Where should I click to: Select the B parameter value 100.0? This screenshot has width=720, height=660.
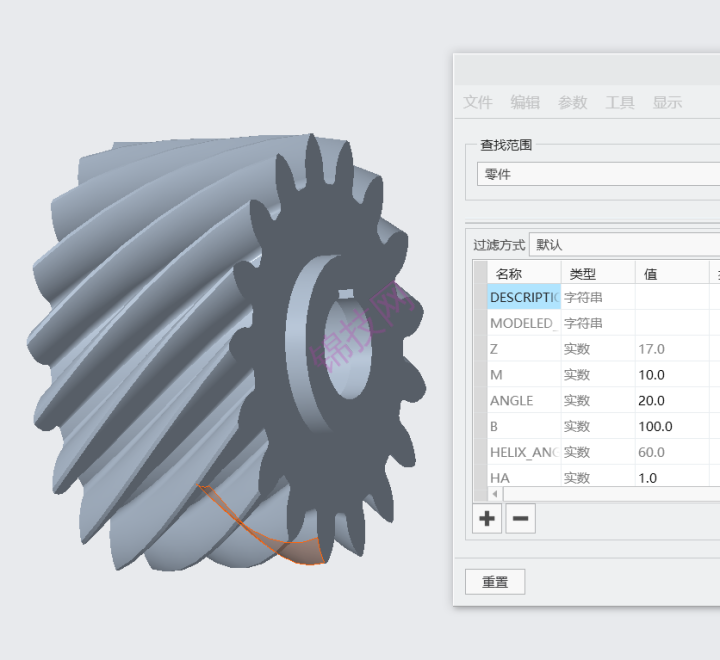point(670,427)
